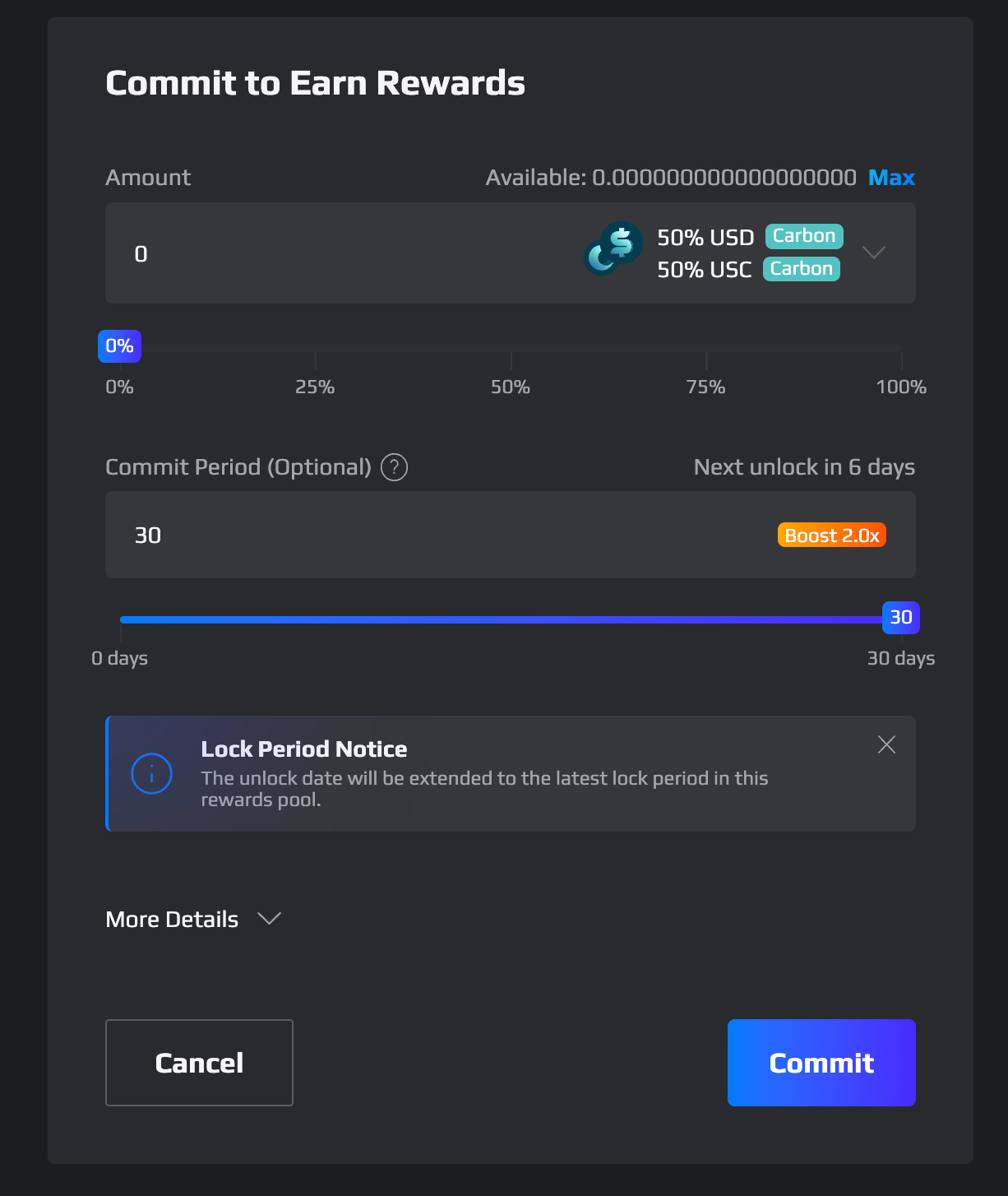Screen dimensions: 1008x1196
Task: Dismiss the Lock Period Notice banner
Action: click(886, 744)
